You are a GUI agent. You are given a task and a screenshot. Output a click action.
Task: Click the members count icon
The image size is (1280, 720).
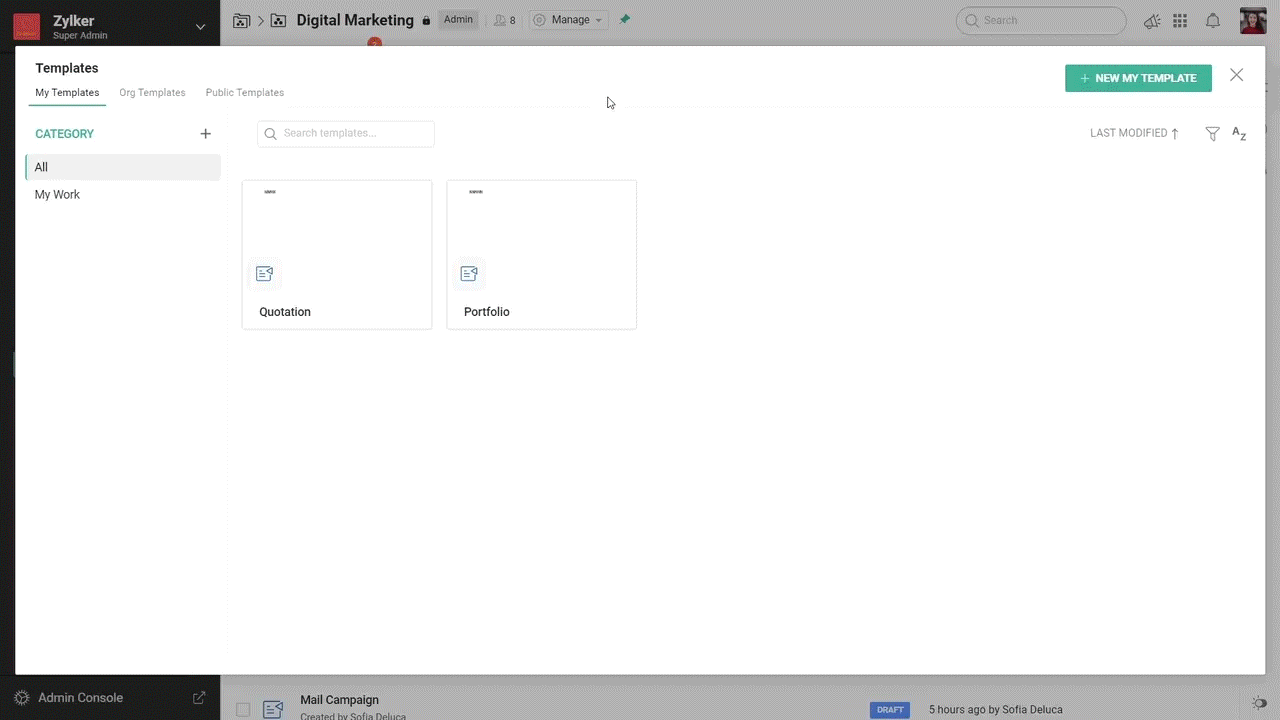[x=505, y=20]
